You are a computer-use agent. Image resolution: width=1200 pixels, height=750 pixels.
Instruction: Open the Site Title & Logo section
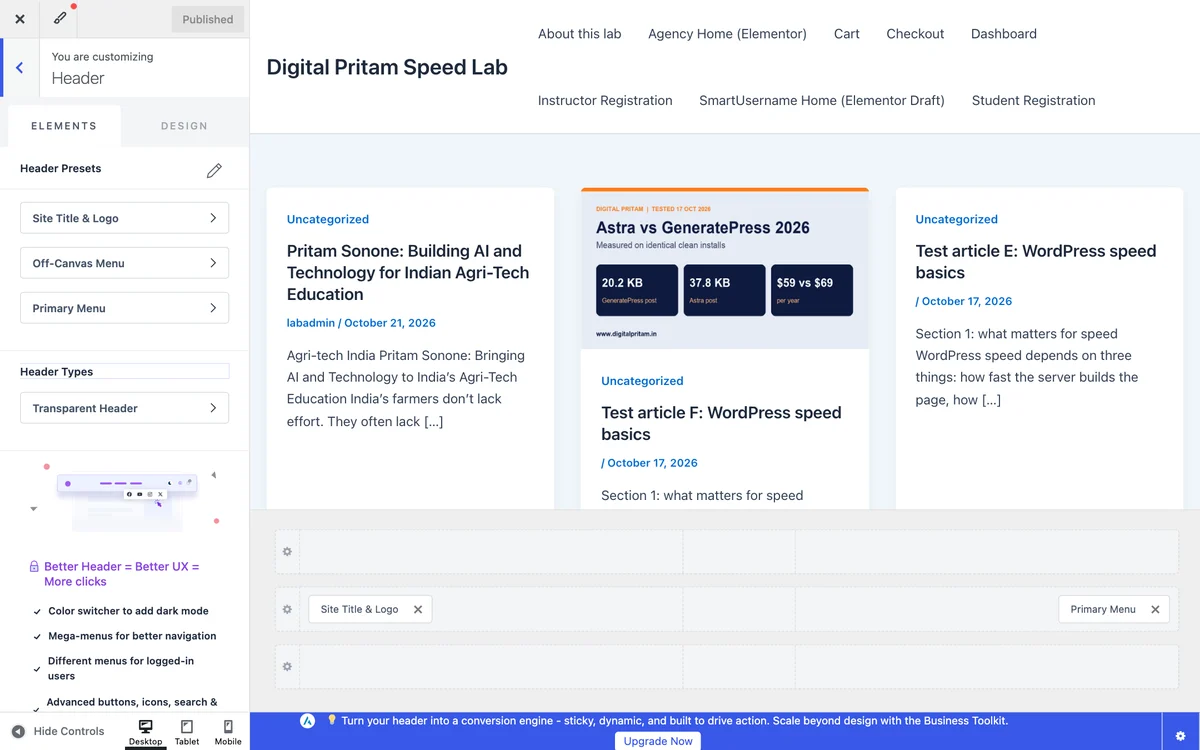pos(124,218)
